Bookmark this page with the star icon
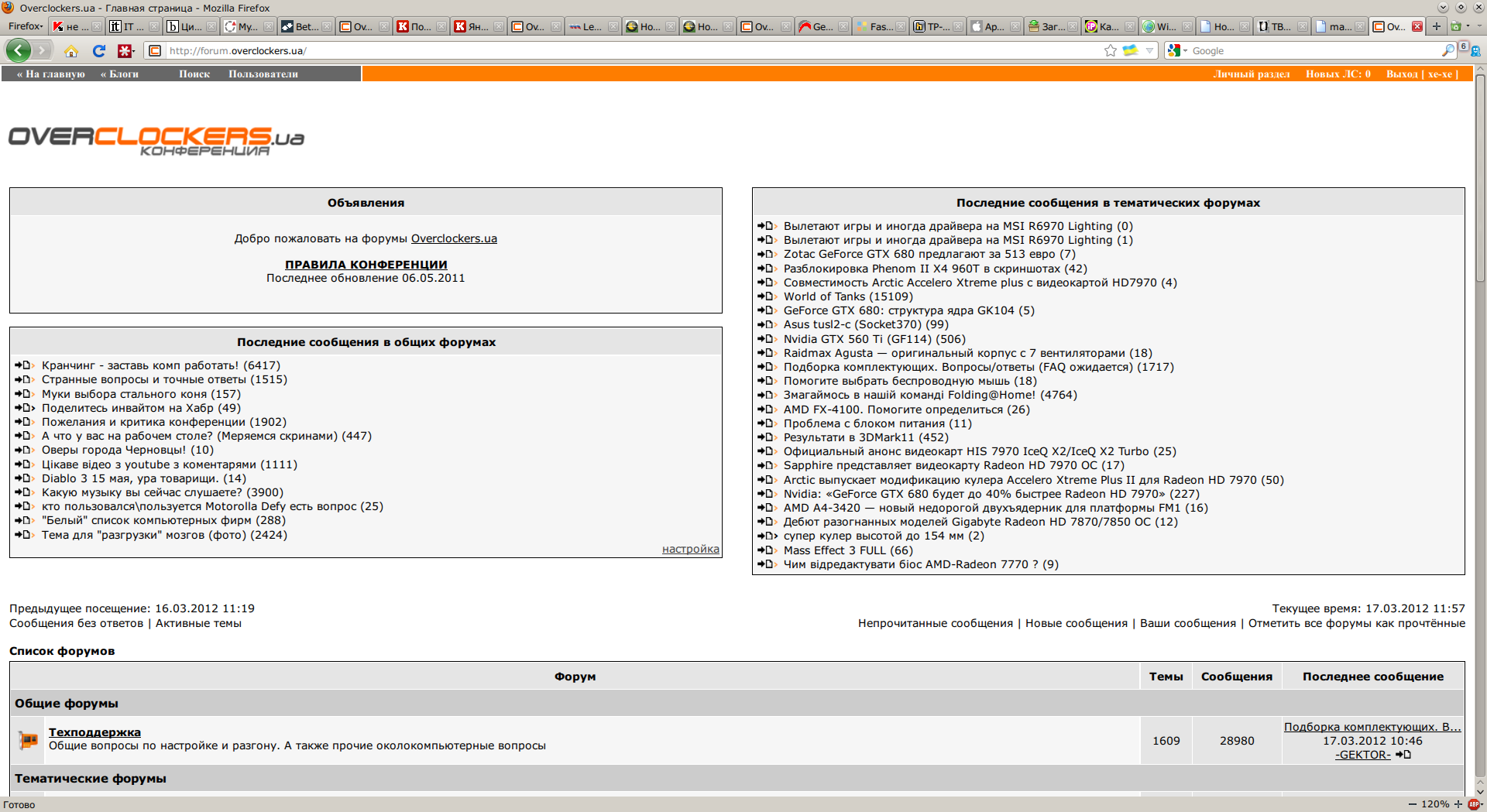This screenshot has width=1487, height=812. click(1111, 51)
